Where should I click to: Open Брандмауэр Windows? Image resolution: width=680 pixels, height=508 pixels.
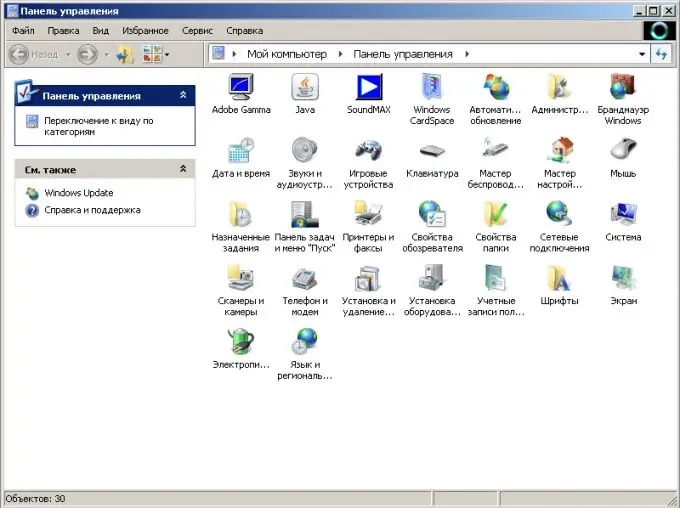point(623,99)
